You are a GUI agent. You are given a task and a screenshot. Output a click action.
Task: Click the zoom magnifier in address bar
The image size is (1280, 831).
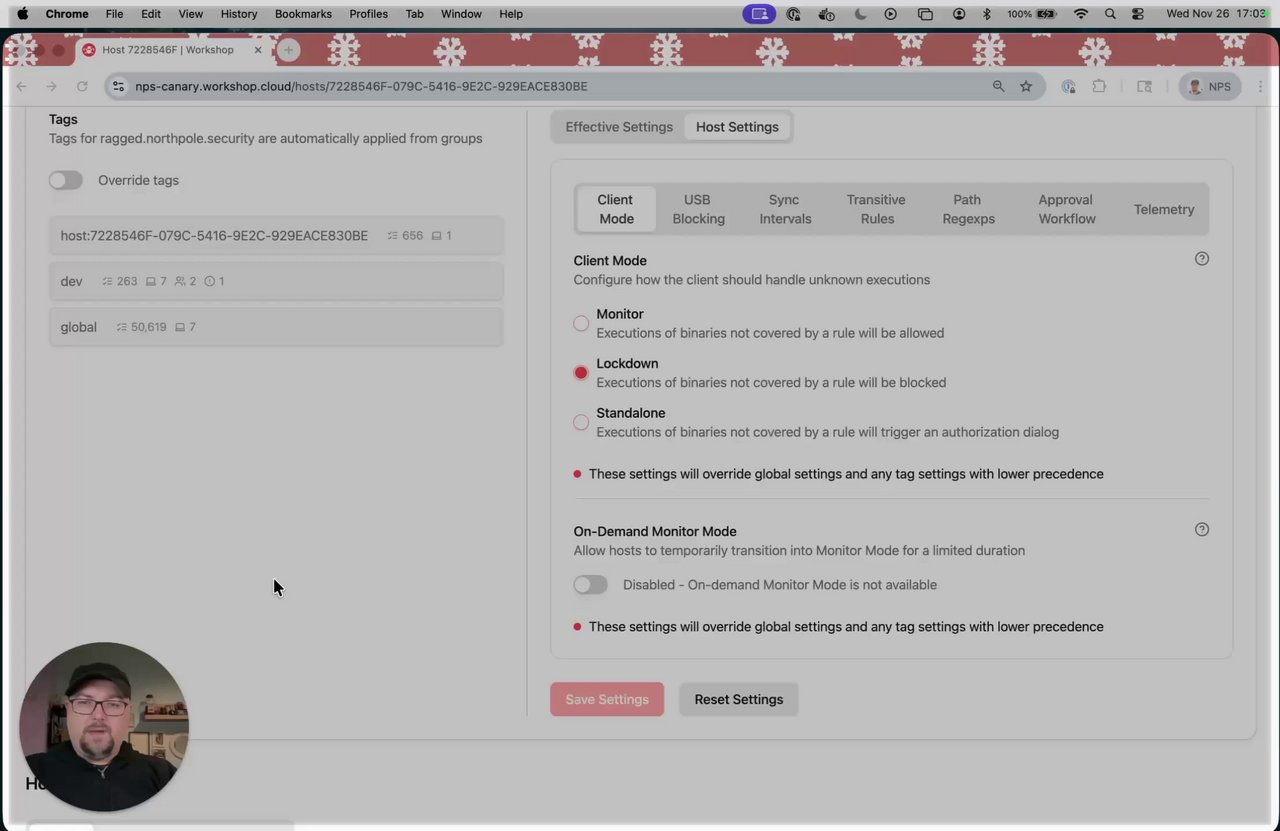(x=998, y=87)
